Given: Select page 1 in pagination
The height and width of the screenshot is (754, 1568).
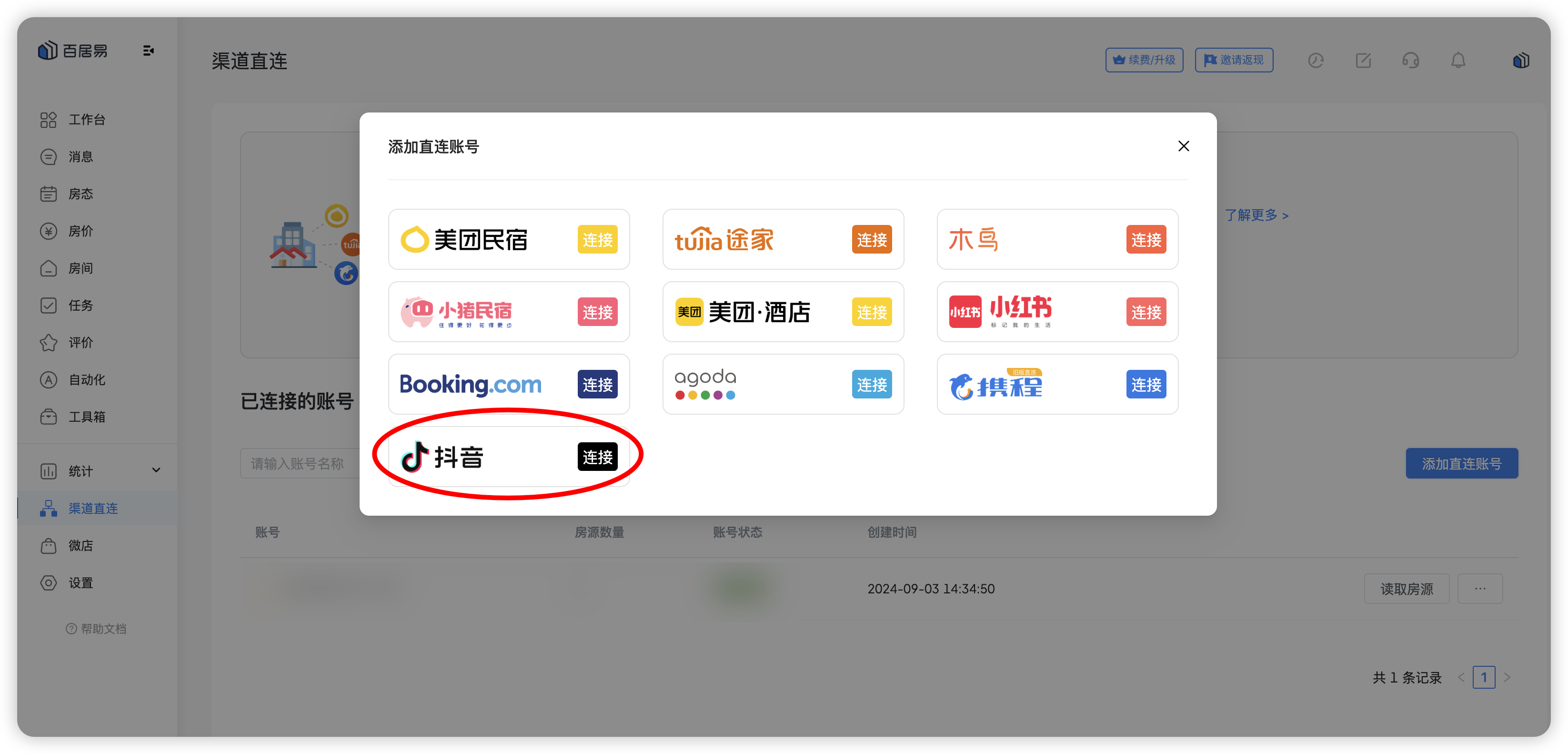Looking at the screenshot, I should pyautogui.click(x=1483, y=677).
